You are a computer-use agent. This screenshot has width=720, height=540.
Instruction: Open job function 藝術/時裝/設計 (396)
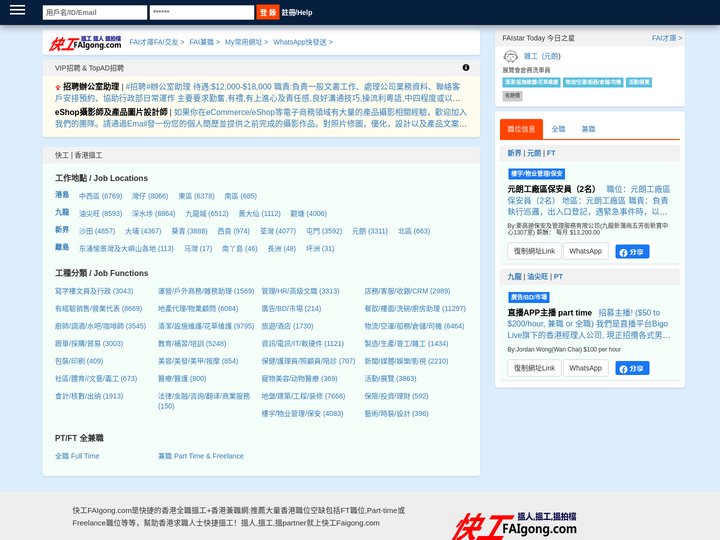tap(396, 413)
